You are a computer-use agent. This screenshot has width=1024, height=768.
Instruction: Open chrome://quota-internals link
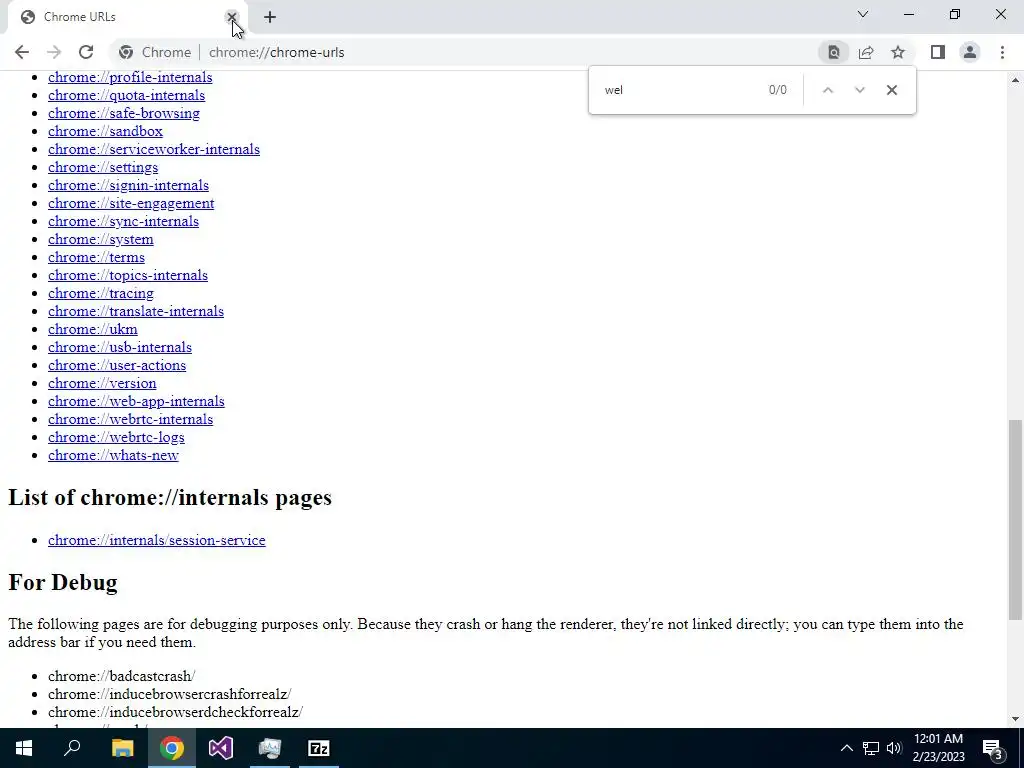[126, 95]
